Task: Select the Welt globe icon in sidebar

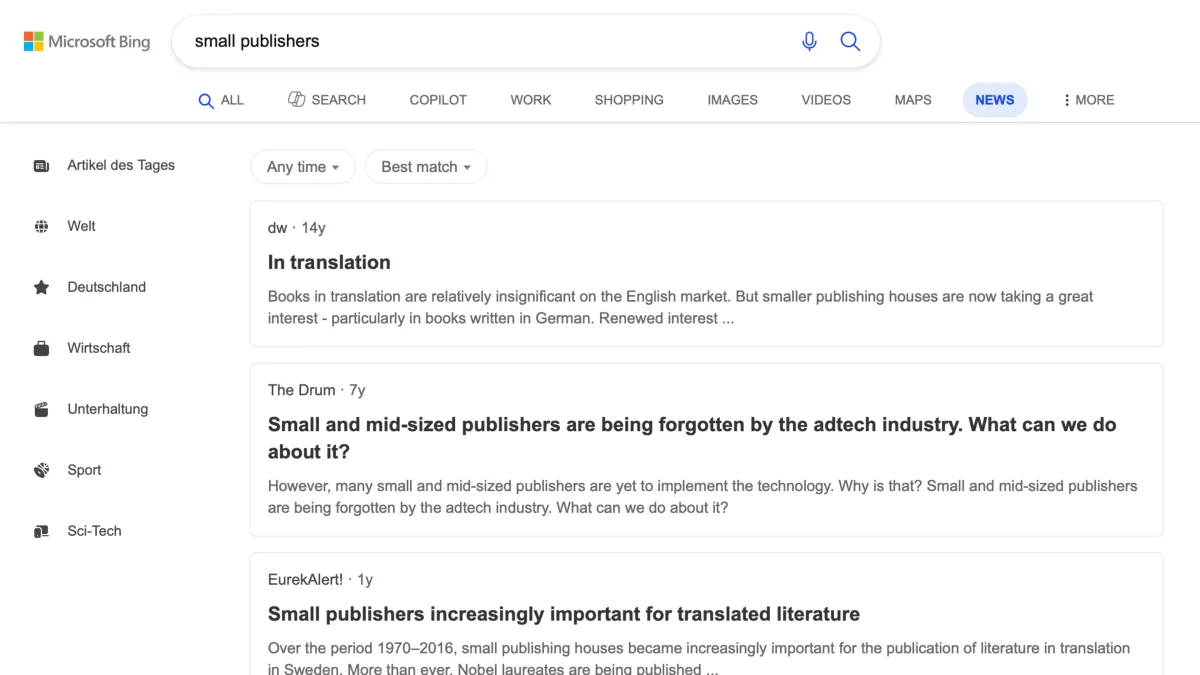Action: (41, 226)
